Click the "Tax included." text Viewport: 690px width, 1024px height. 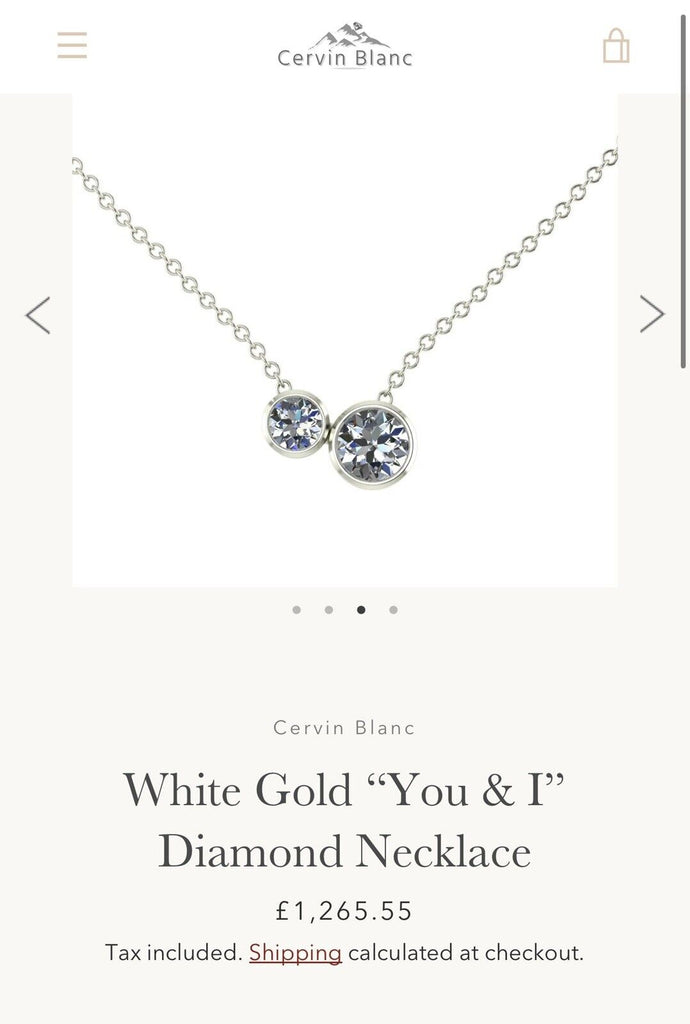coord(174,953)
